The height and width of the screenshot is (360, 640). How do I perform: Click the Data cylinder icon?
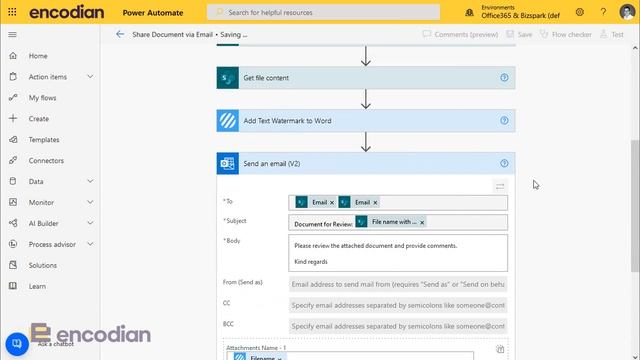pos(13,181)
